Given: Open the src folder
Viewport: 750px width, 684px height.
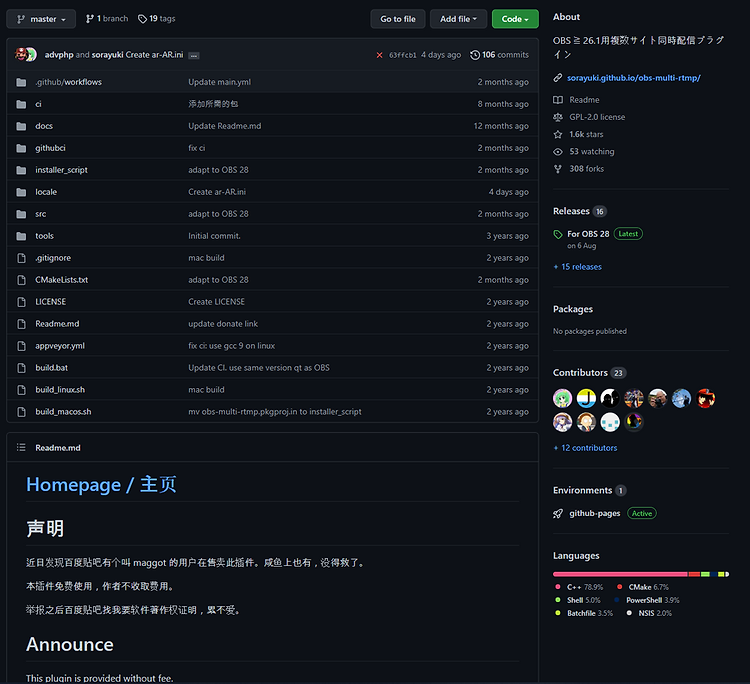Looking at the screenshot, I should click(41, 214).
